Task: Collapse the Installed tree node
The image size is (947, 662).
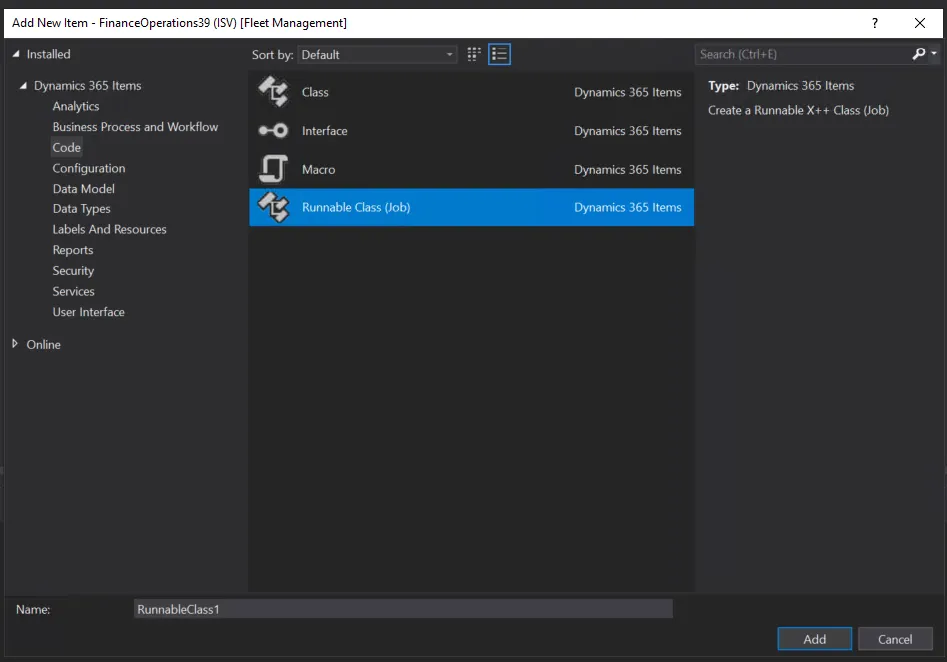Action: tap(16, 54)
